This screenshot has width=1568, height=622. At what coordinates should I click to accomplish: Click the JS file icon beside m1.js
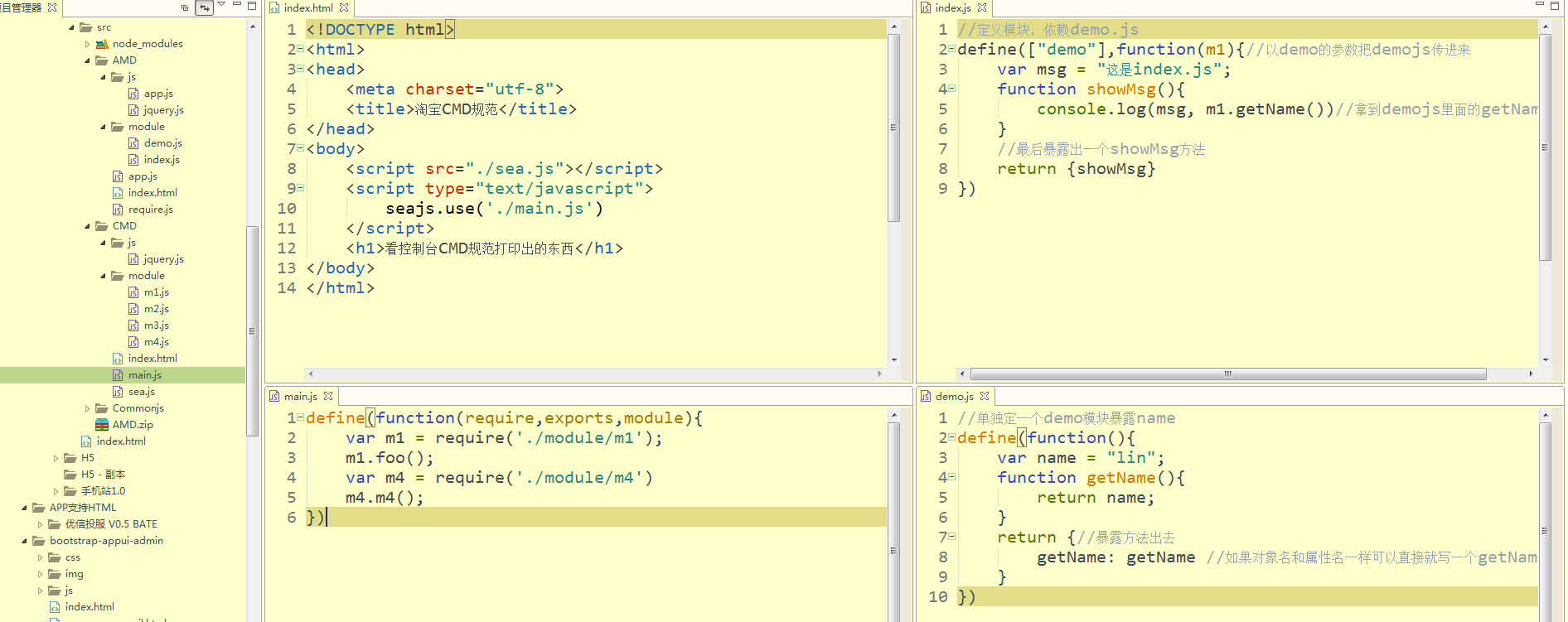pyautogui.click(x=133, y=292)
